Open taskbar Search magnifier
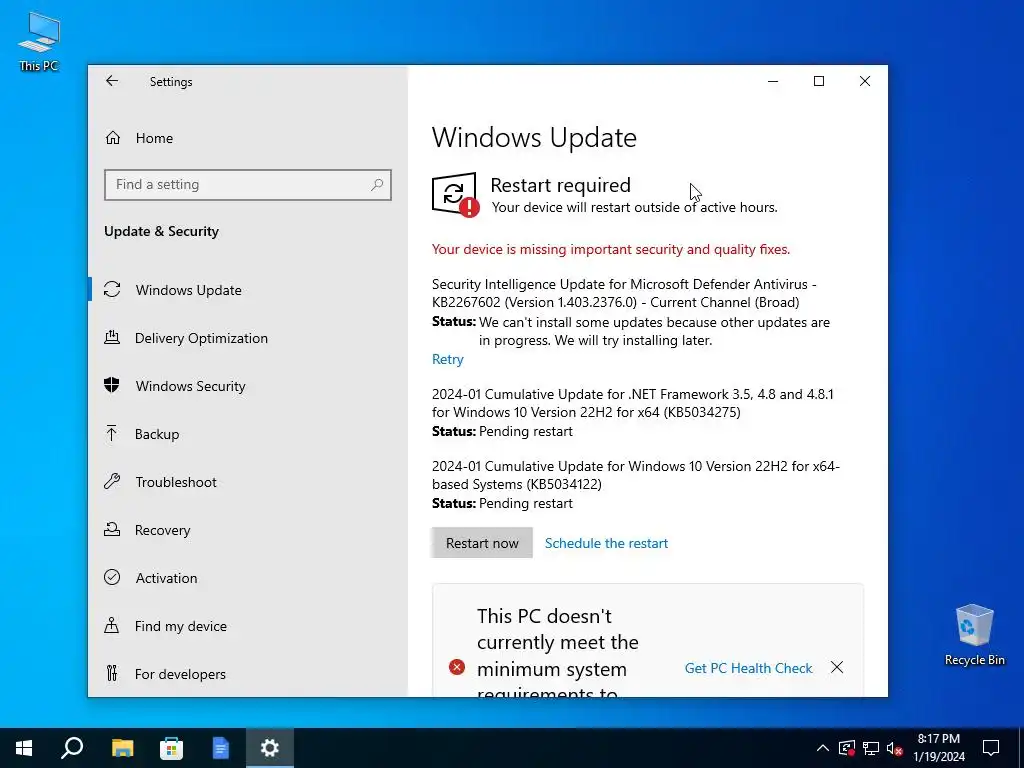 click(72, 748)
